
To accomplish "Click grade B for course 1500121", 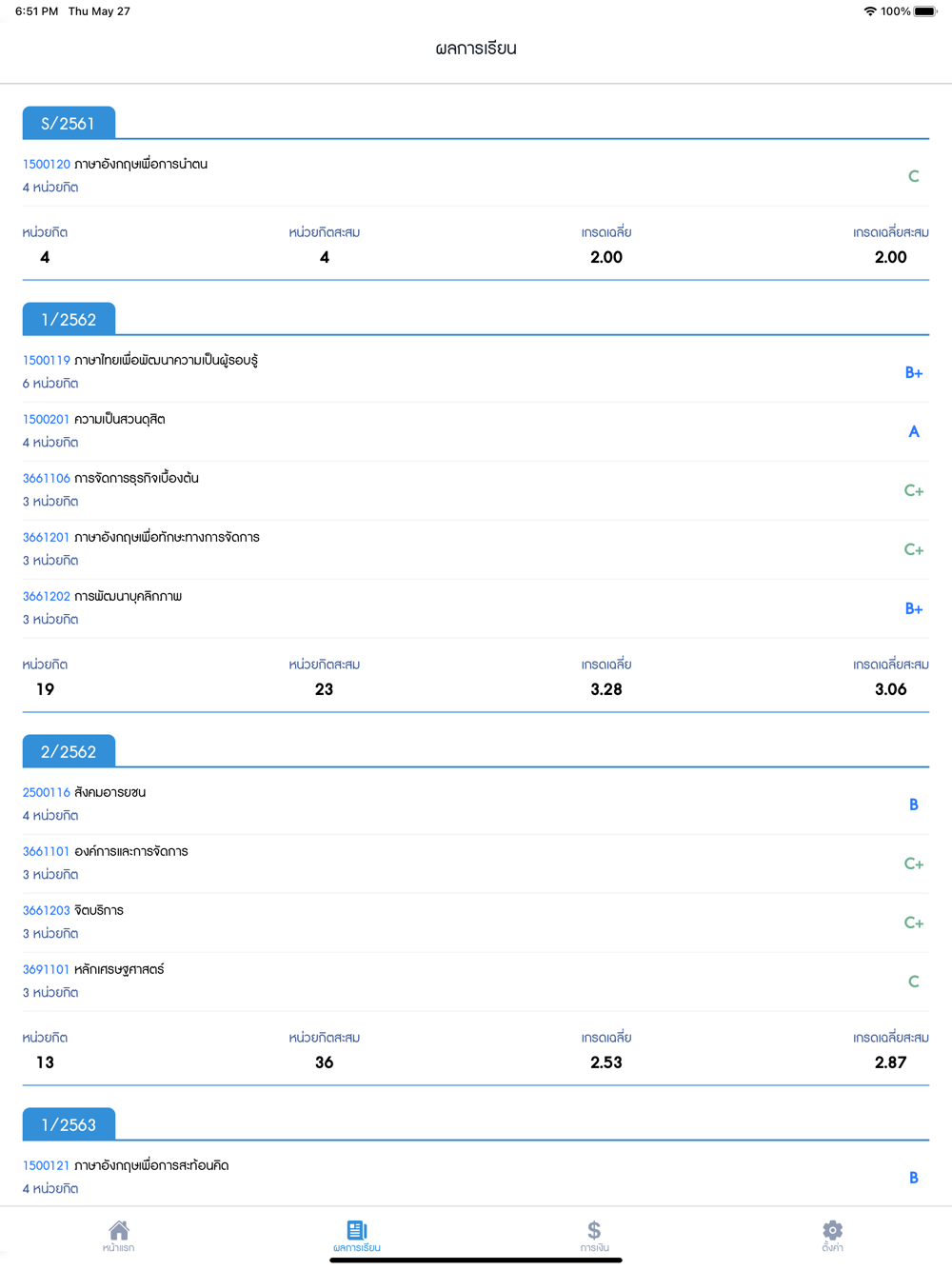I will point(914,1178).
